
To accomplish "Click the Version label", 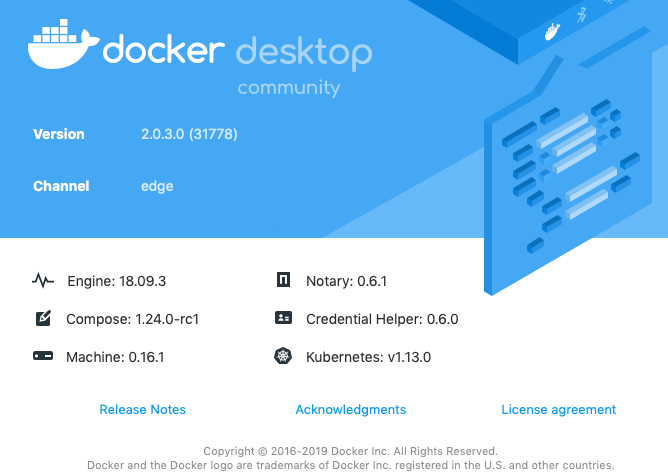I will [x=59, y=134].
